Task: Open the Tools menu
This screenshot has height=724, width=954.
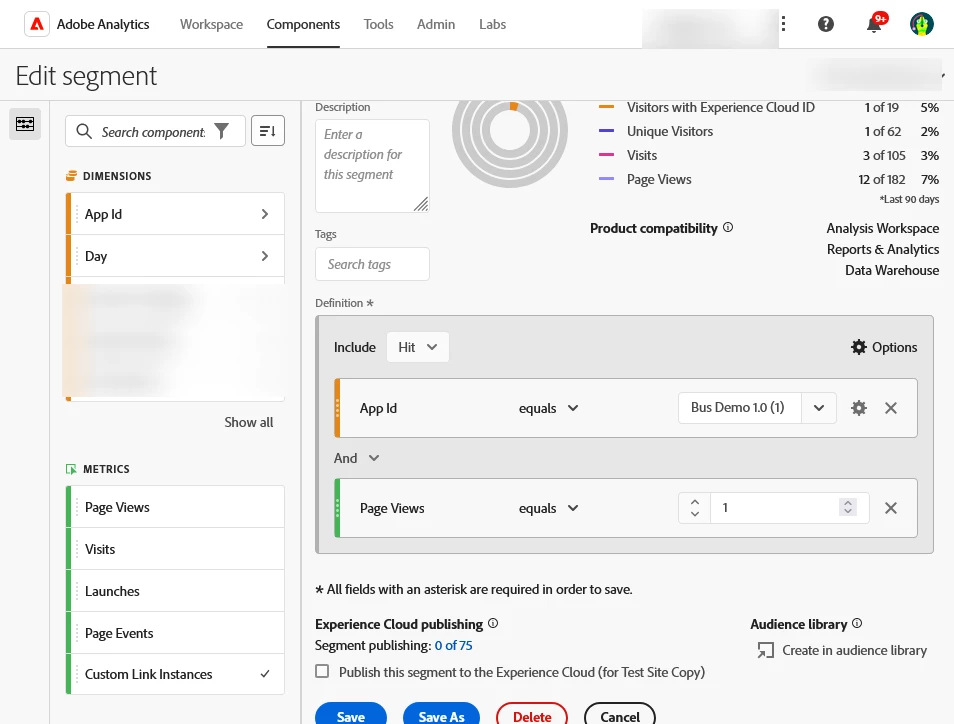Action: point(378,24)
